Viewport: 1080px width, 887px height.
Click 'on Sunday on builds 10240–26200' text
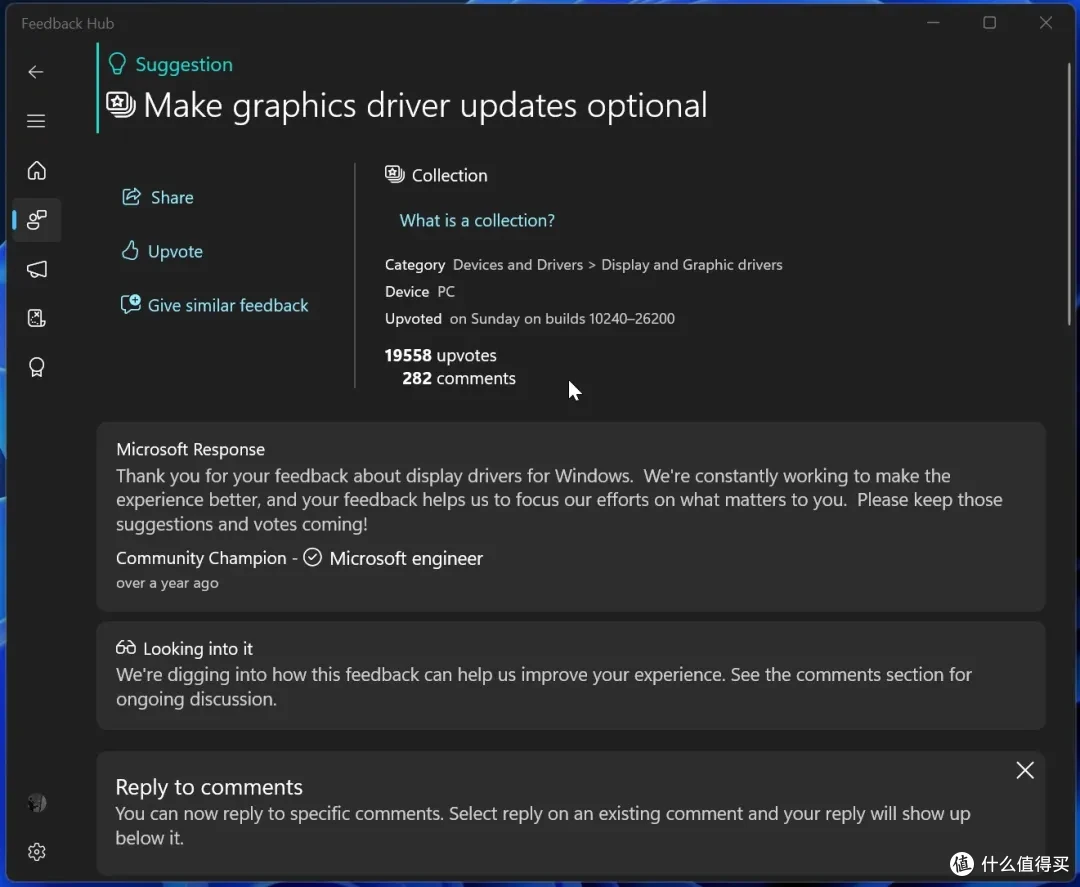click(562, 319)
